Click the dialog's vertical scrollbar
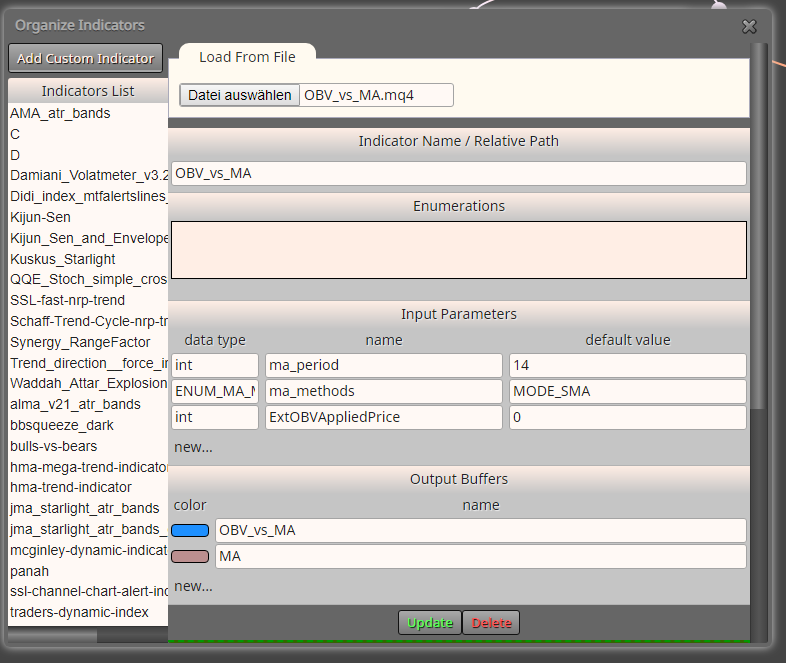This screenshot has width=786, height=663. coord(759,226)
